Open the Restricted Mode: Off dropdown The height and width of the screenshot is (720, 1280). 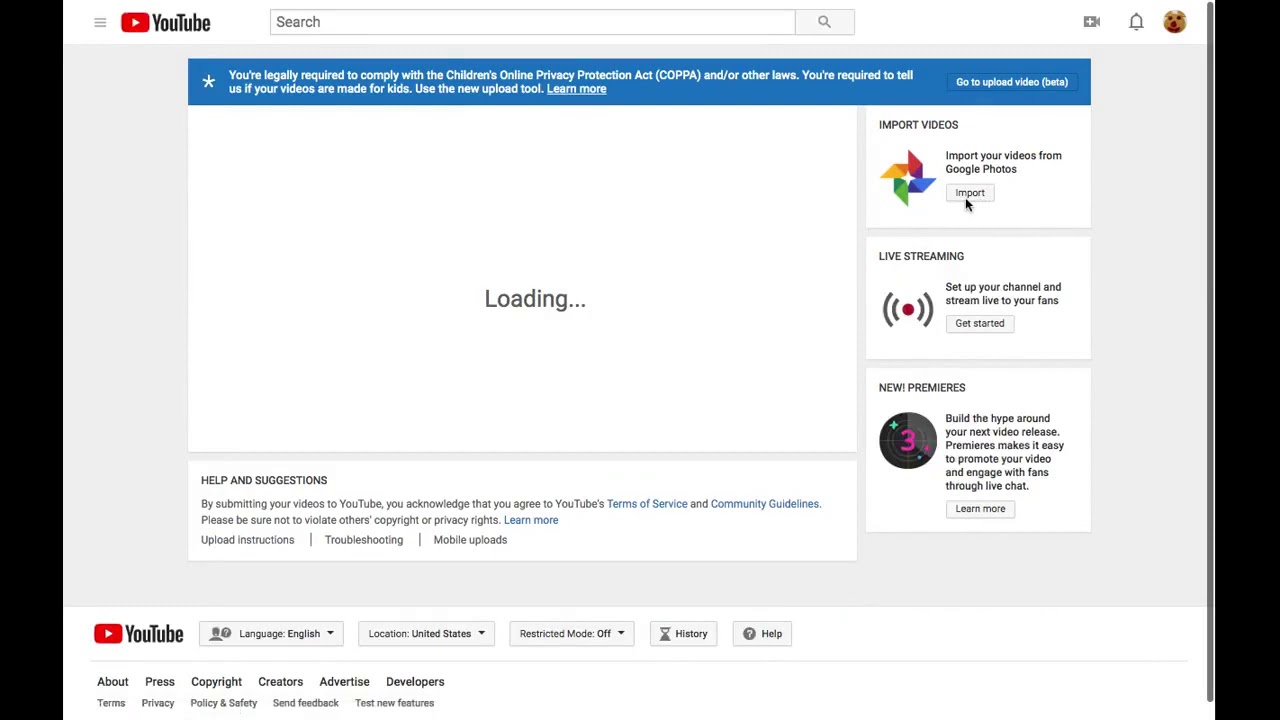pos(572,634)
